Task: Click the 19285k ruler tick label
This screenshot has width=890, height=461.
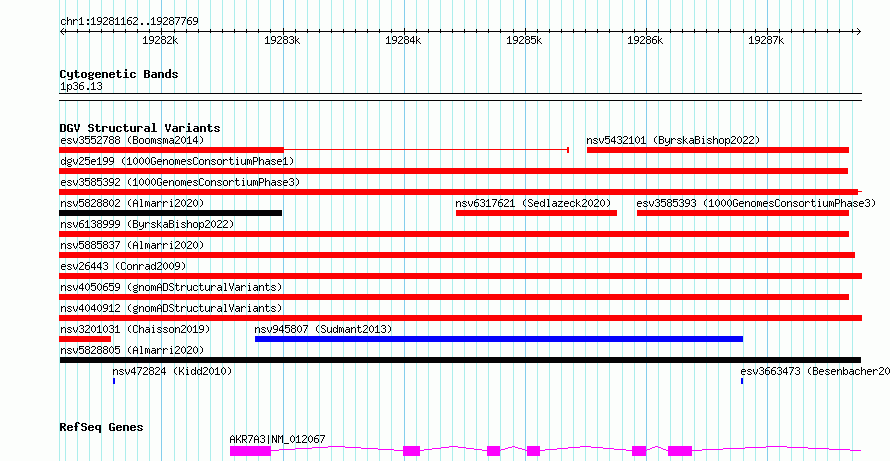Action: (524, 40)
